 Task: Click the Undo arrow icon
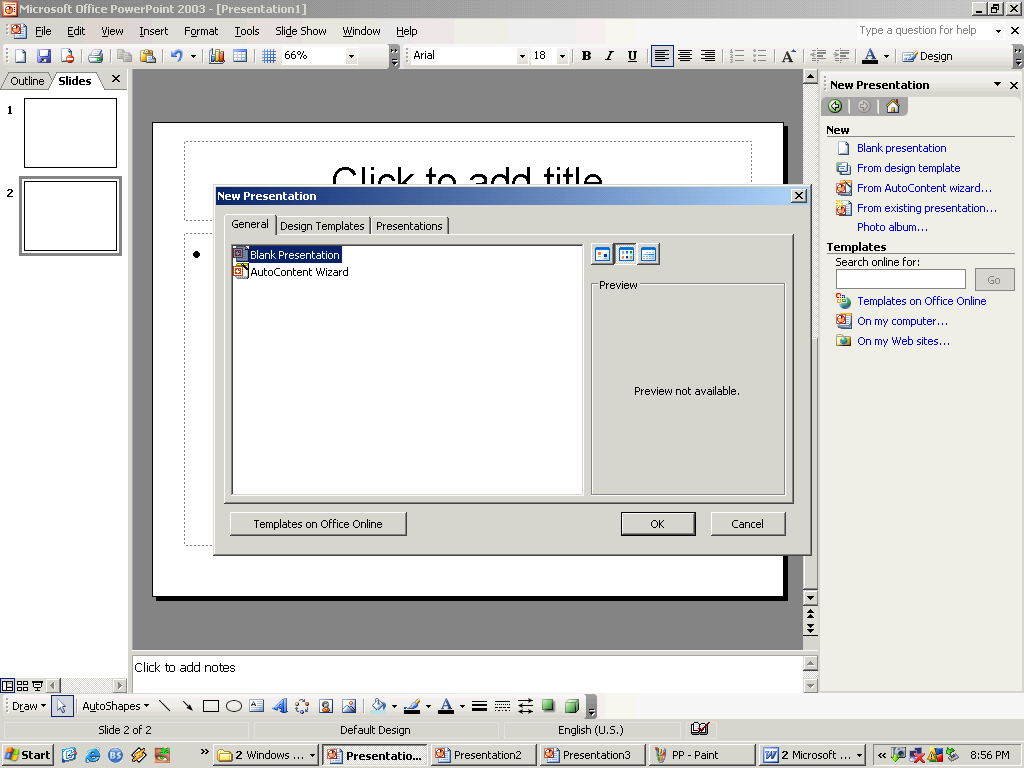tap(176, 56)
